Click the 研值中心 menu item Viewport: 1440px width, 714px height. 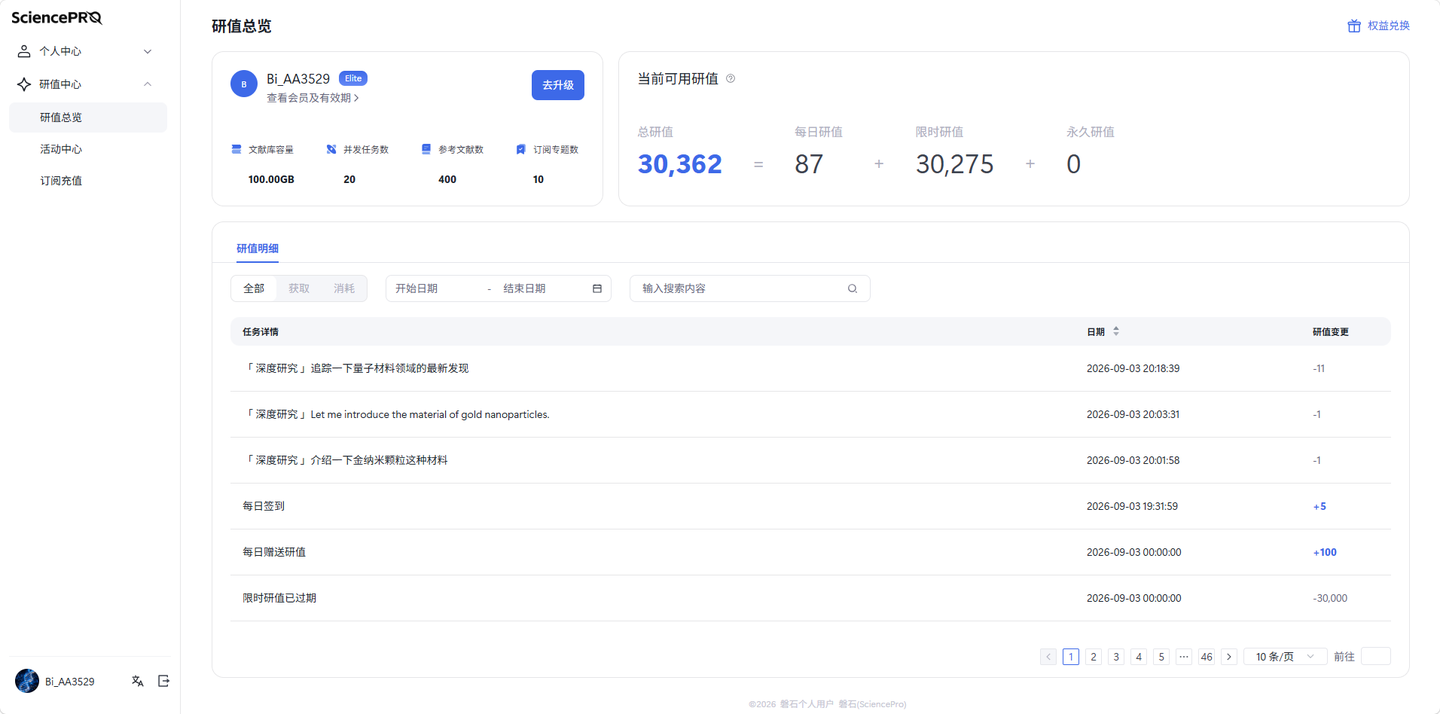pos(88,84)
